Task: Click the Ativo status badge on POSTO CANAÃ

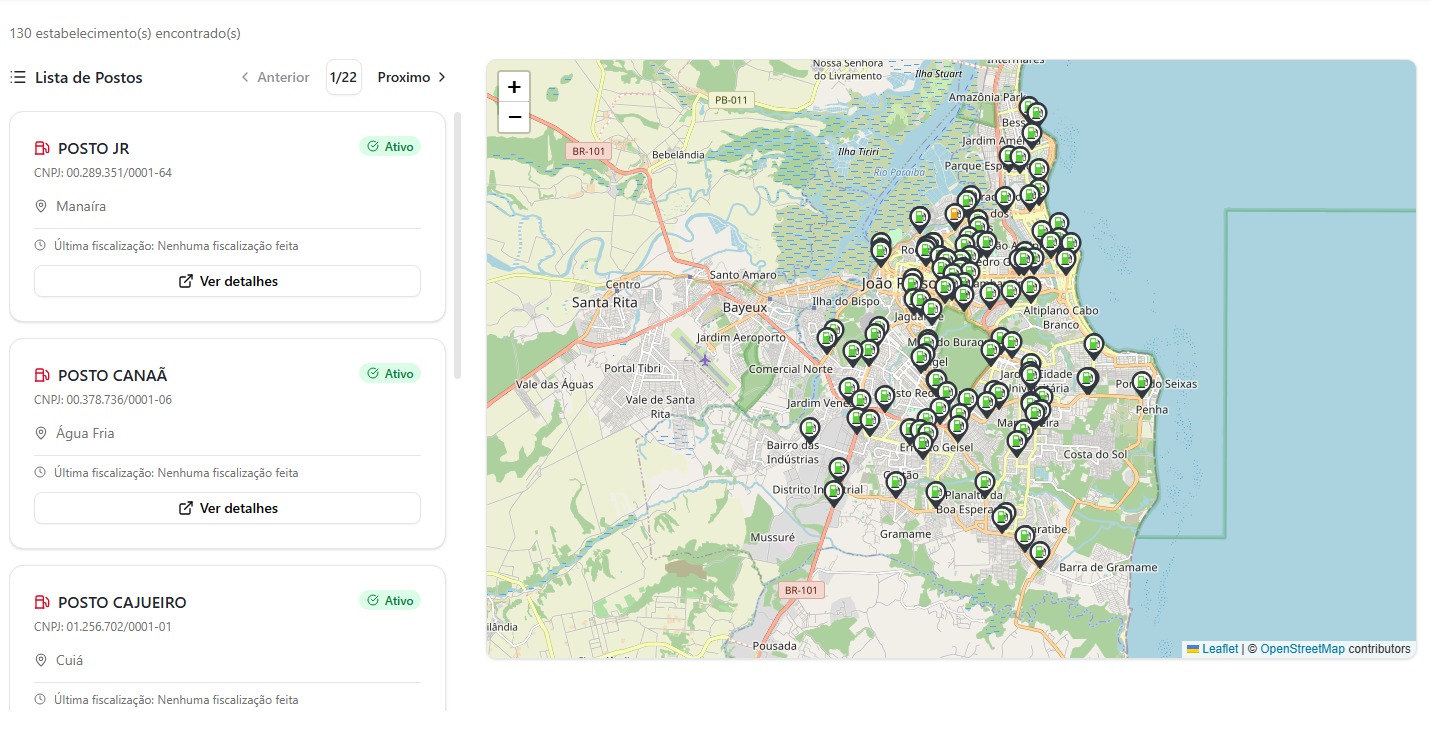Action: [x=390, y=374]
